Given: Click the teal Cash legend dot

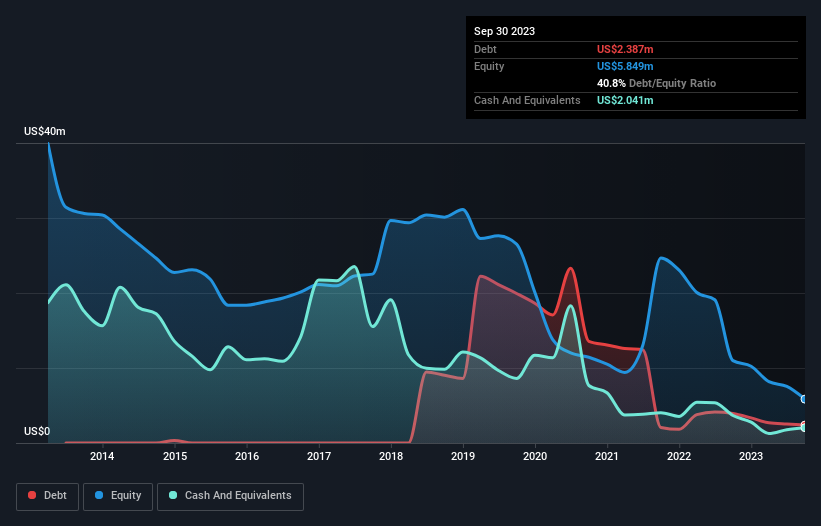Looking at the screenshot, I should point(173,495).
